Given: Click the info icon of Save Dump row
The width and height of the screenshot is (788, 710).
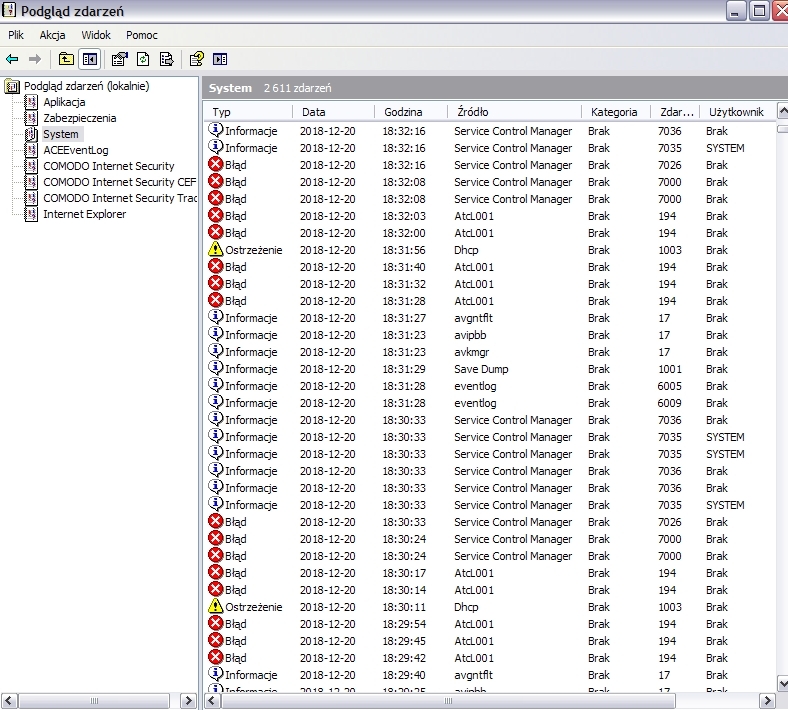Looking at the screenshot, I should click(216, 368).
